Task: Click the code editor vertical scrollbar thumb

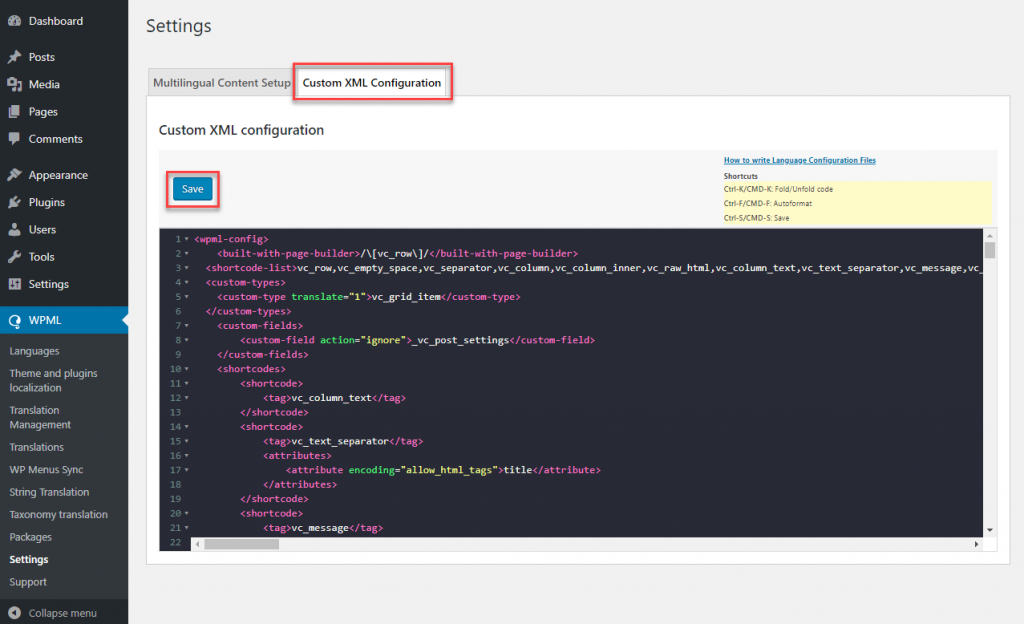Action: (x=990, y=250)
